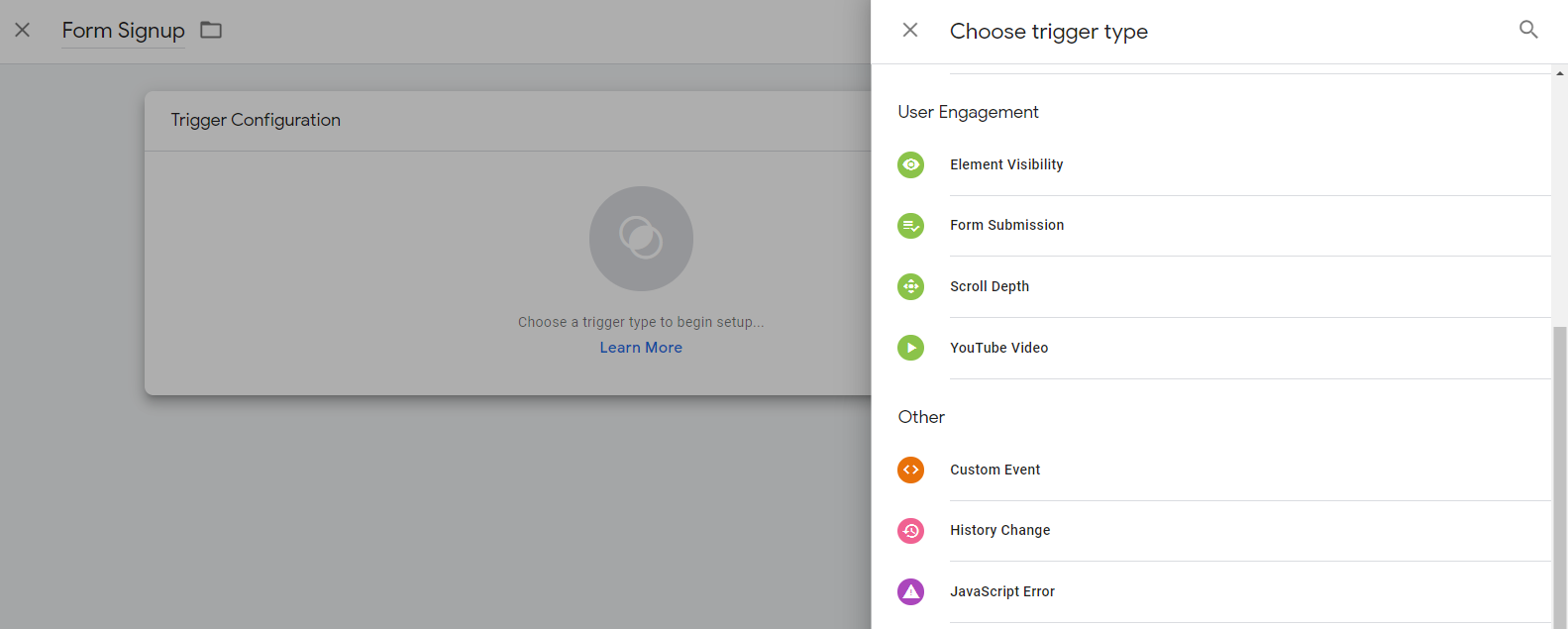The height and width of the screenshot is (629, 1568).
Task: Select YouTube Video trigger type
Action: [1224, 348]
